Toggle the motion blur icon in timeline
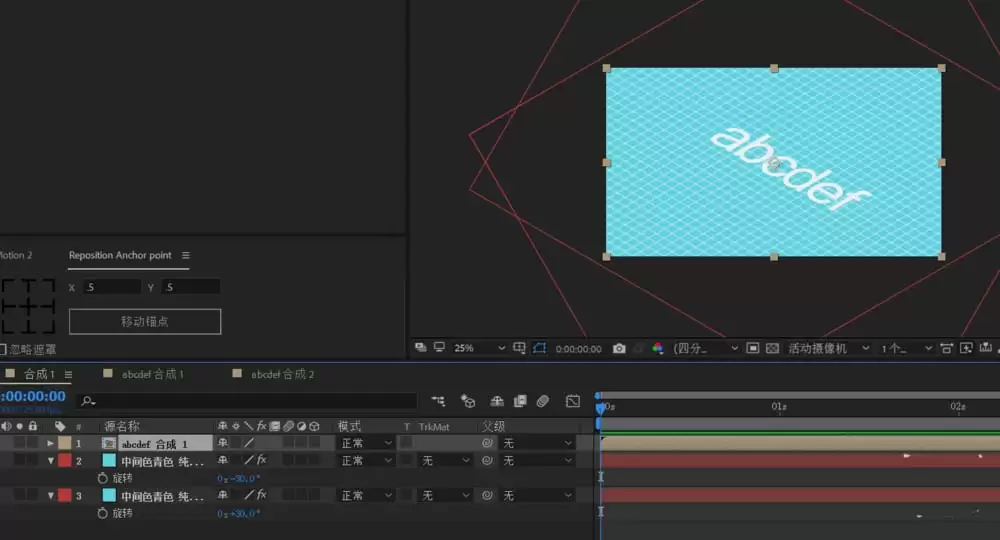Image resolution: width=1000 pixels, height=540 pixels. (542, 401)
